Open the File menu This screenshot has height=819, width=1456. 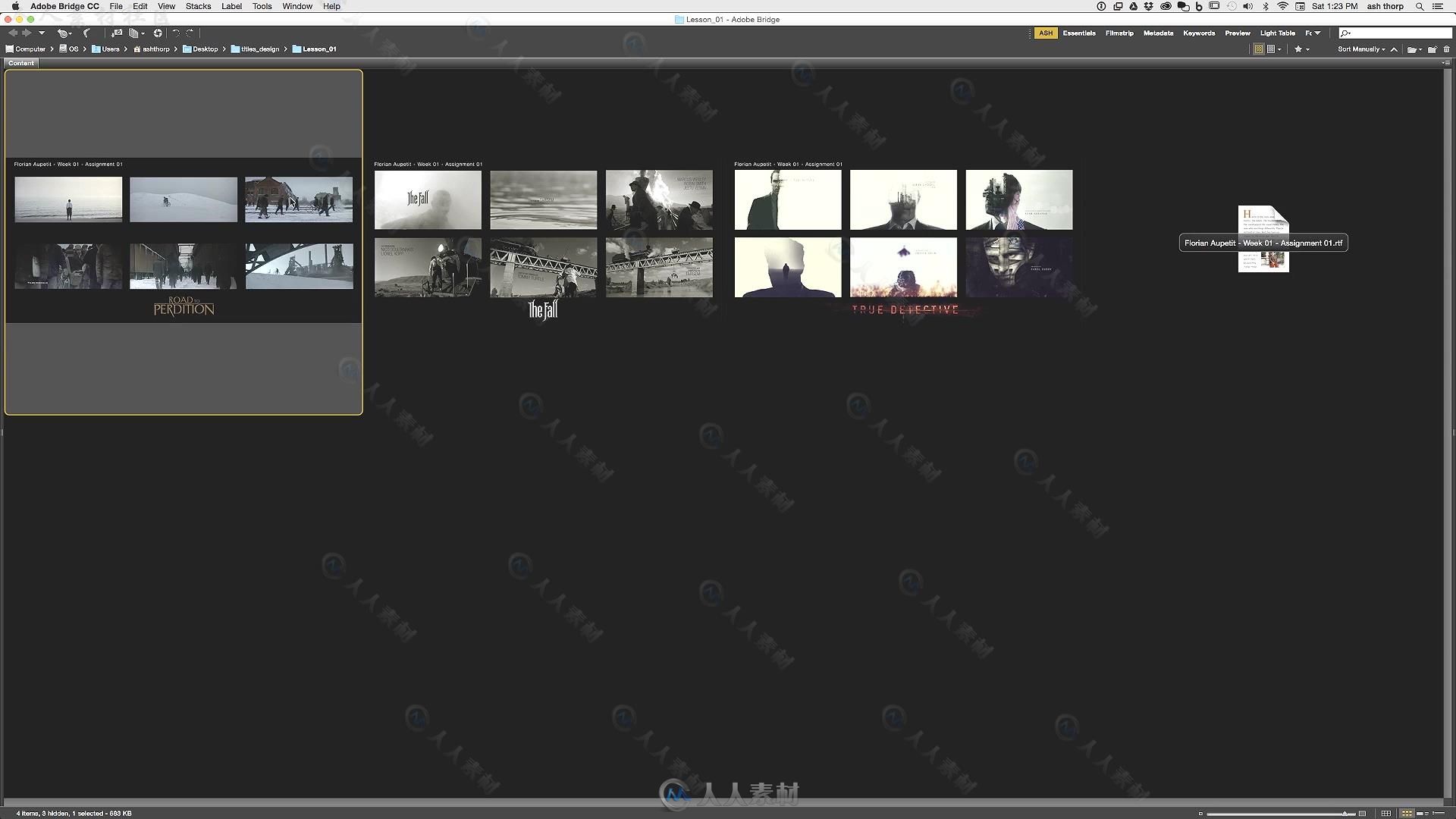pos(116,6)
